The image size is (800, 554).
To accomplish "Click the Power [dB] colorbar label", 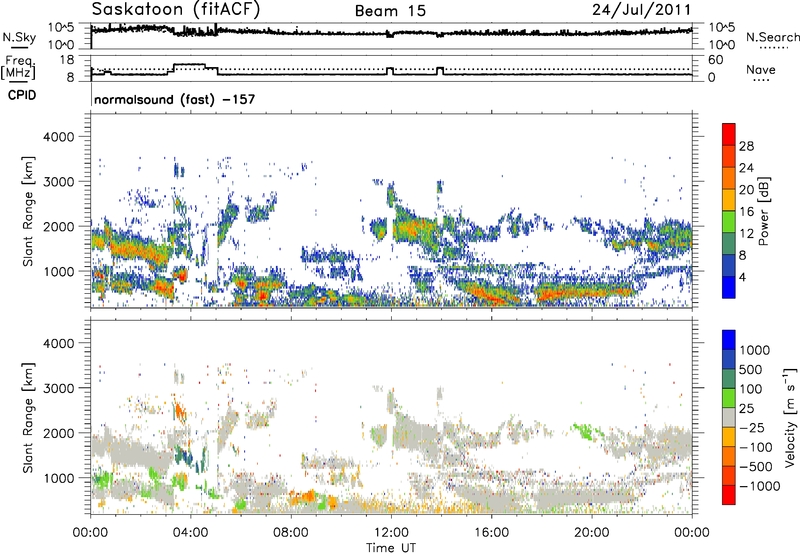I will pos(763,211).
